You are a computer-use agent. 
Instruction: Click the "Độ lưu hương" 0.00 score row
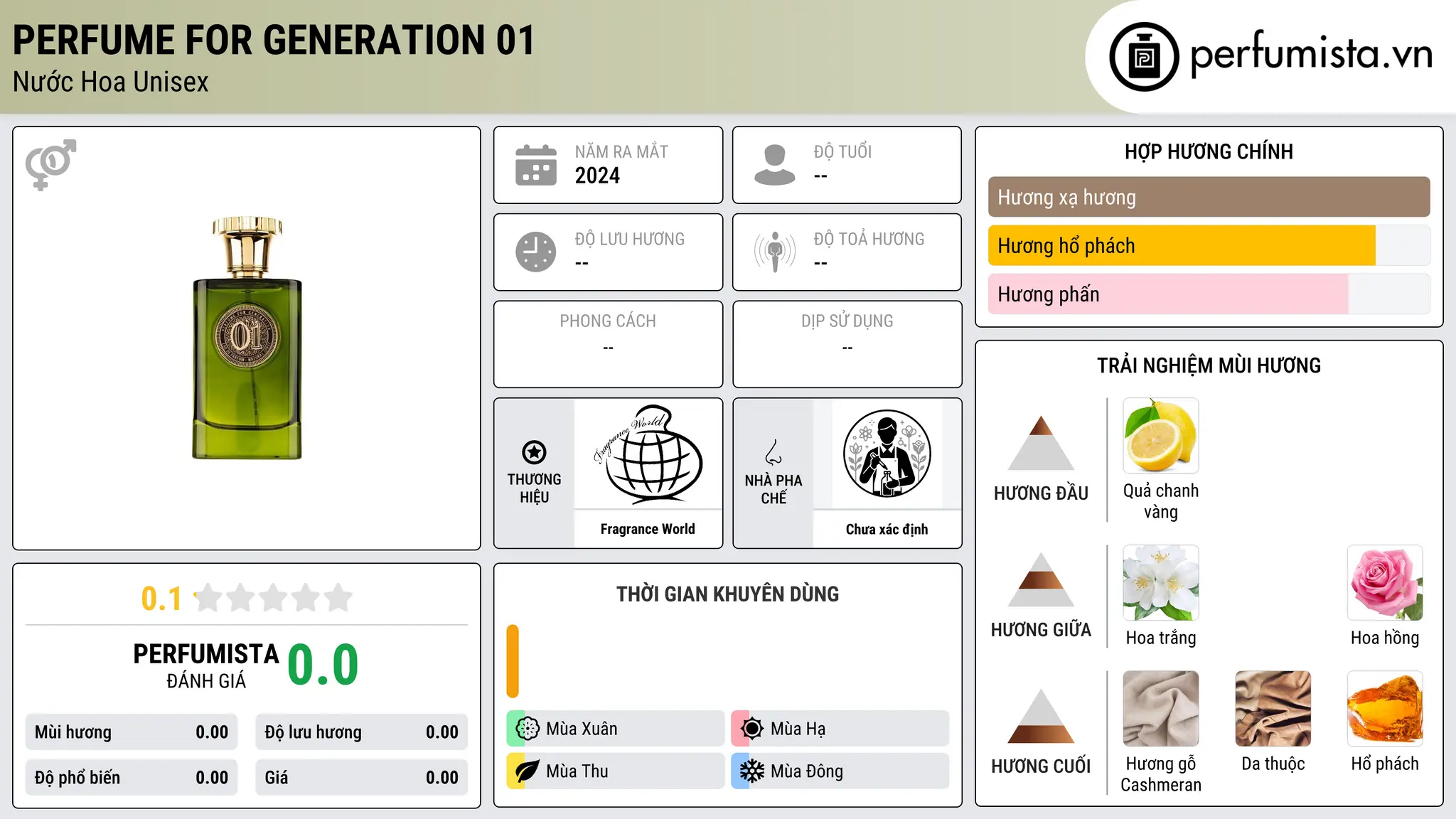(x=361, y=732)
